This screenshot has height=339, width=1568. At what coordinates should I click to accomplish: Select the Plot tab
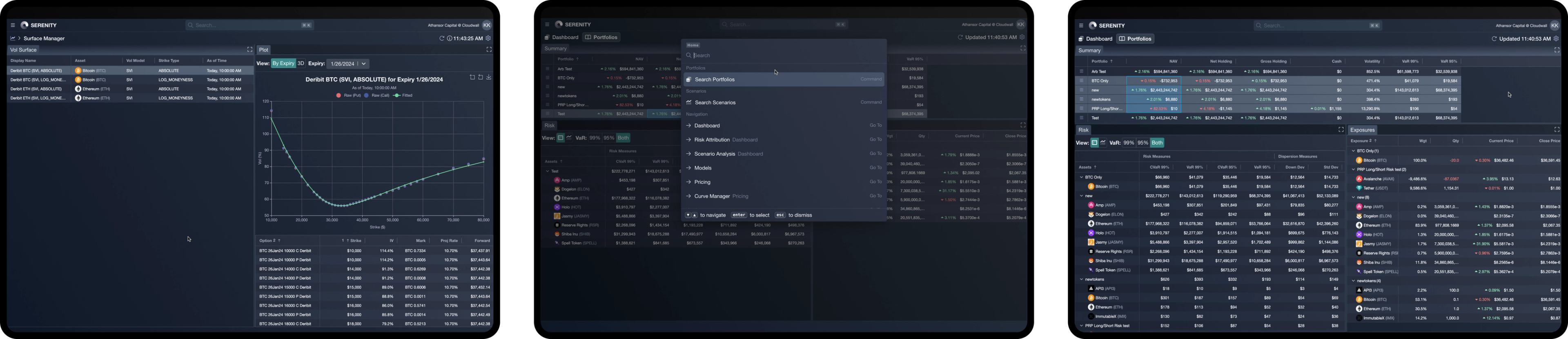(x=263, y=50)
